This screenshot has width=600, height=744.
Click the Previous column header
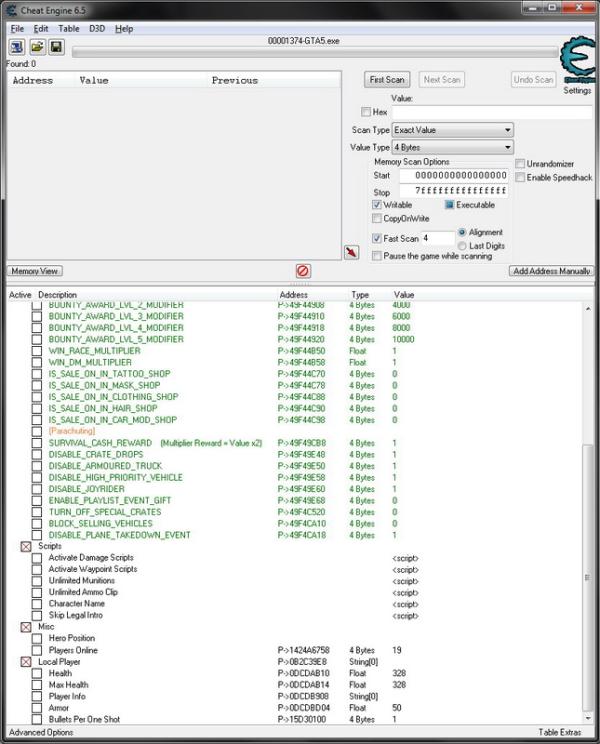pos(235,81)
